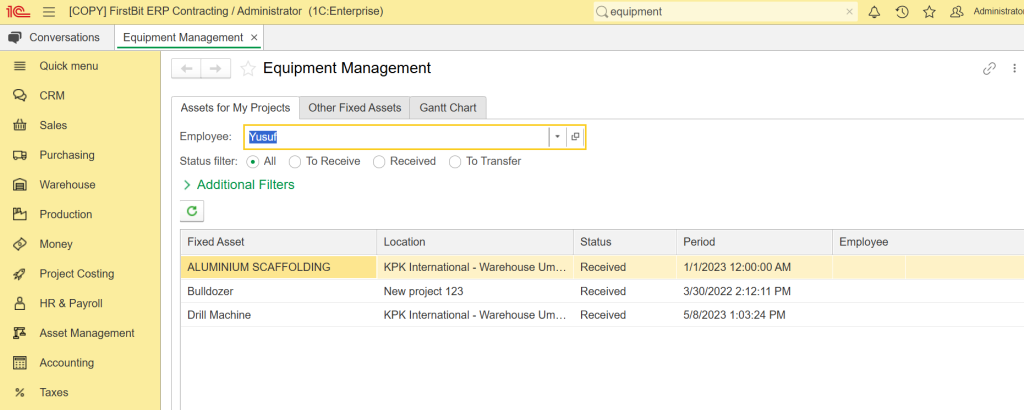
Task: Click the Accounting calculator icon
Action: click(20, 363)
